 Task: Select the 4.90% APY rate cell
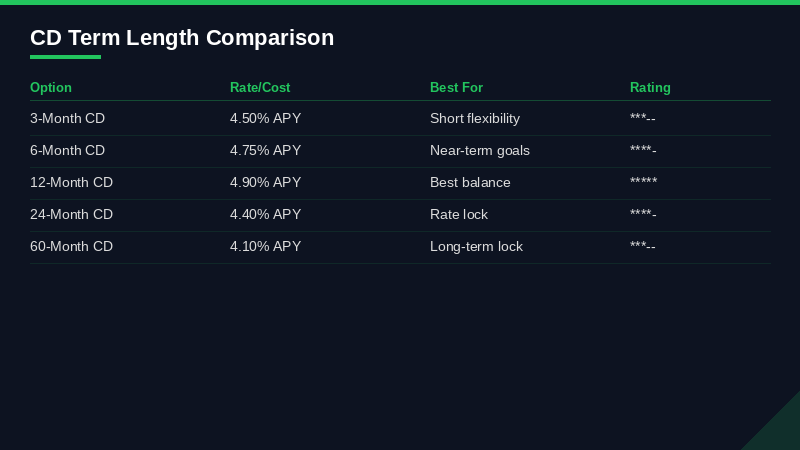pyautogui.click(x=265, y=183)
